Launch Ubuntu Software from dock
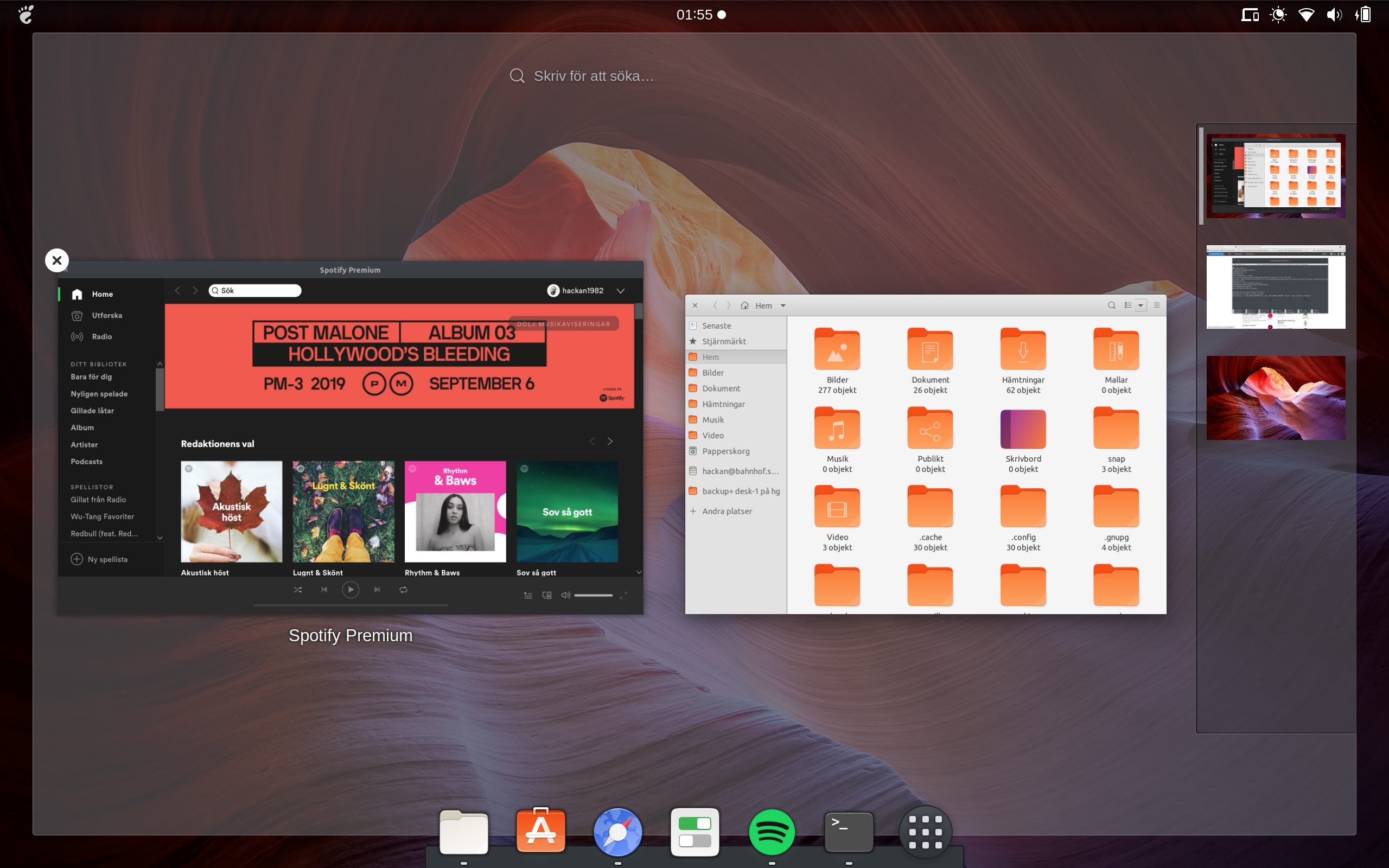Viewport: 1389px width, 868px height. [x=540, y=831]
